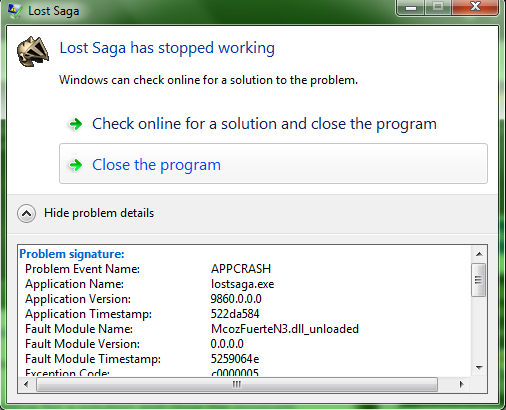506x410 pixels.
Task: Minimize the Lost Saga dialog window
Action: point(410,7)
